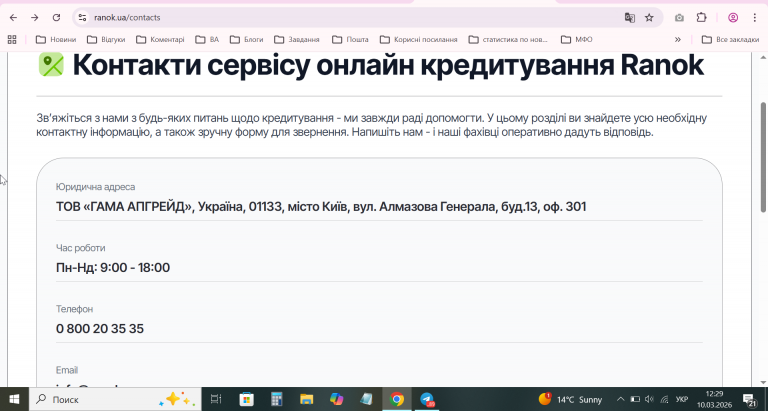Open the tab groups grid icon
768x411 pixels.
coord(12,39)
